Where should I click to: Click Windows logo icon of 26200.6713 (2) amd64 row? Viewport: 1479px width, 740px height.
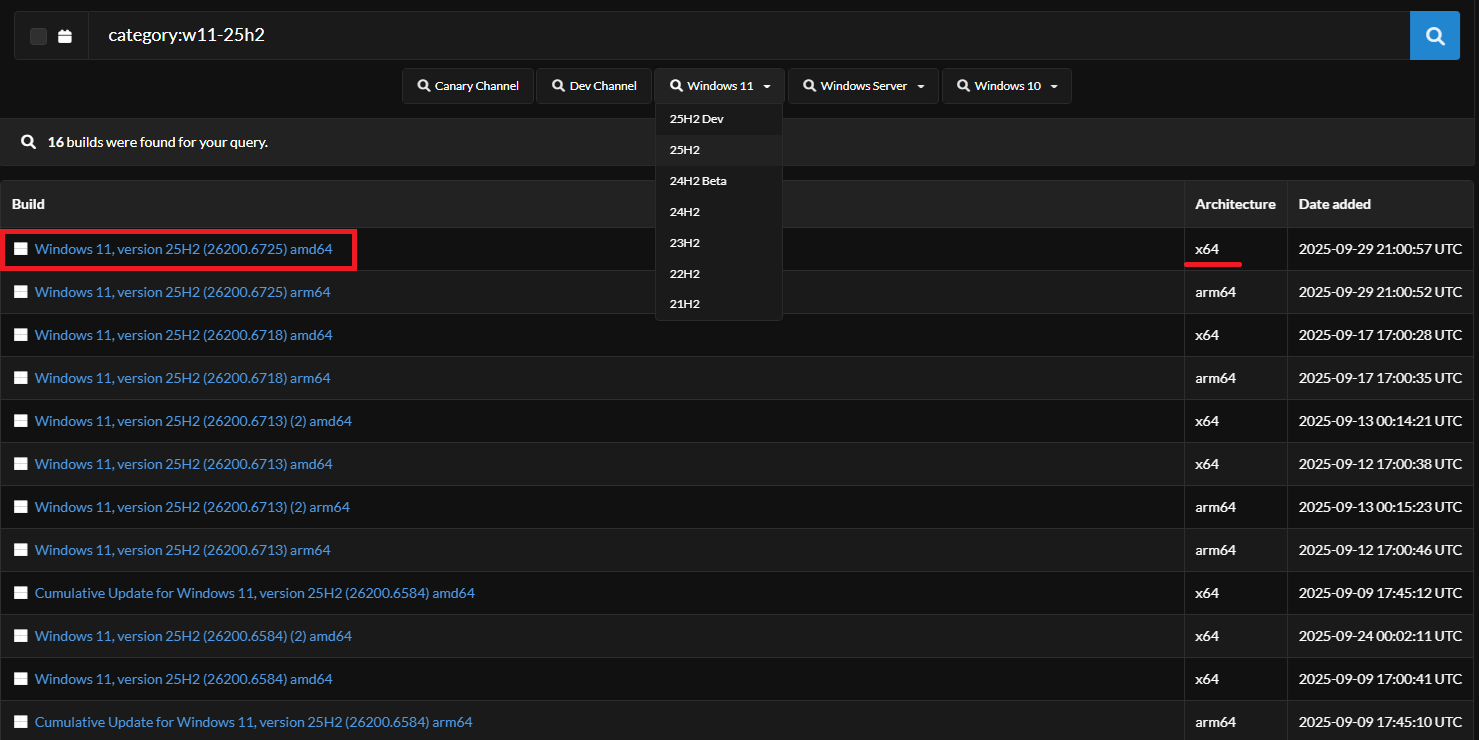pos(21,421)
